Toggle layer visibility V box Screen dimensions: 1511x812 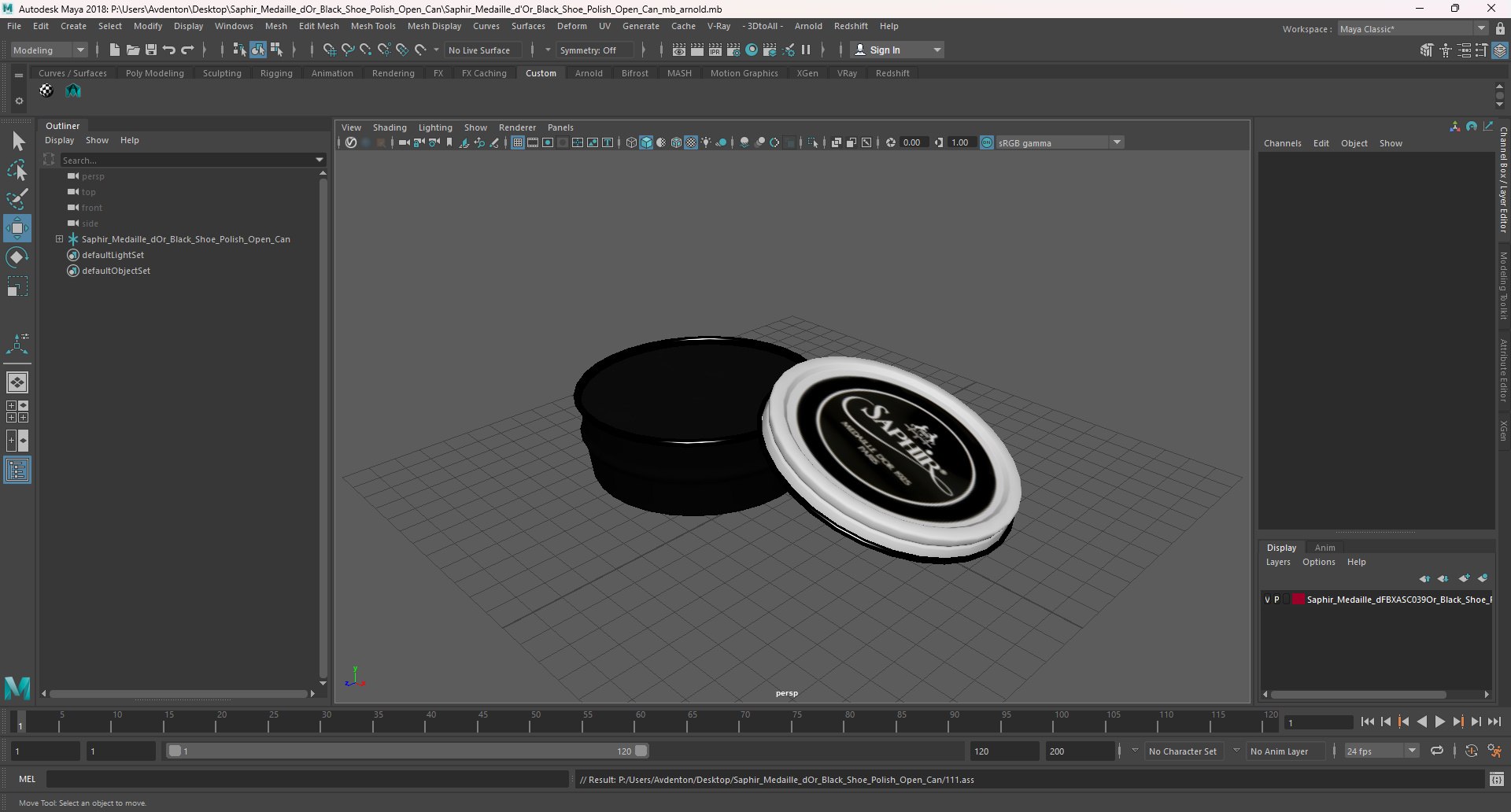[1267, 600]
